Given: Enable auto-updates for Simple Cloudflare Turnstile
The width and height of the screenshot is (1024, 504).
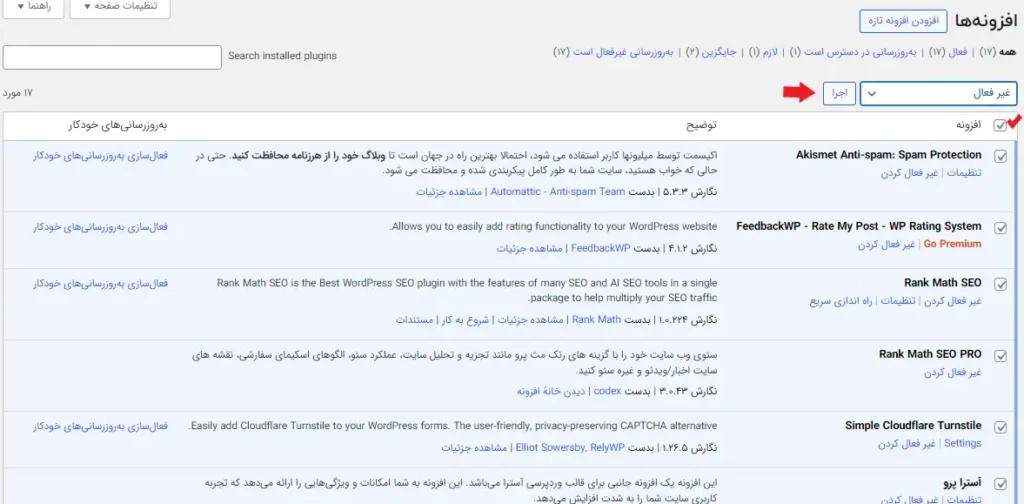Looking at the screenshot, I should click(x=100, y=426).
